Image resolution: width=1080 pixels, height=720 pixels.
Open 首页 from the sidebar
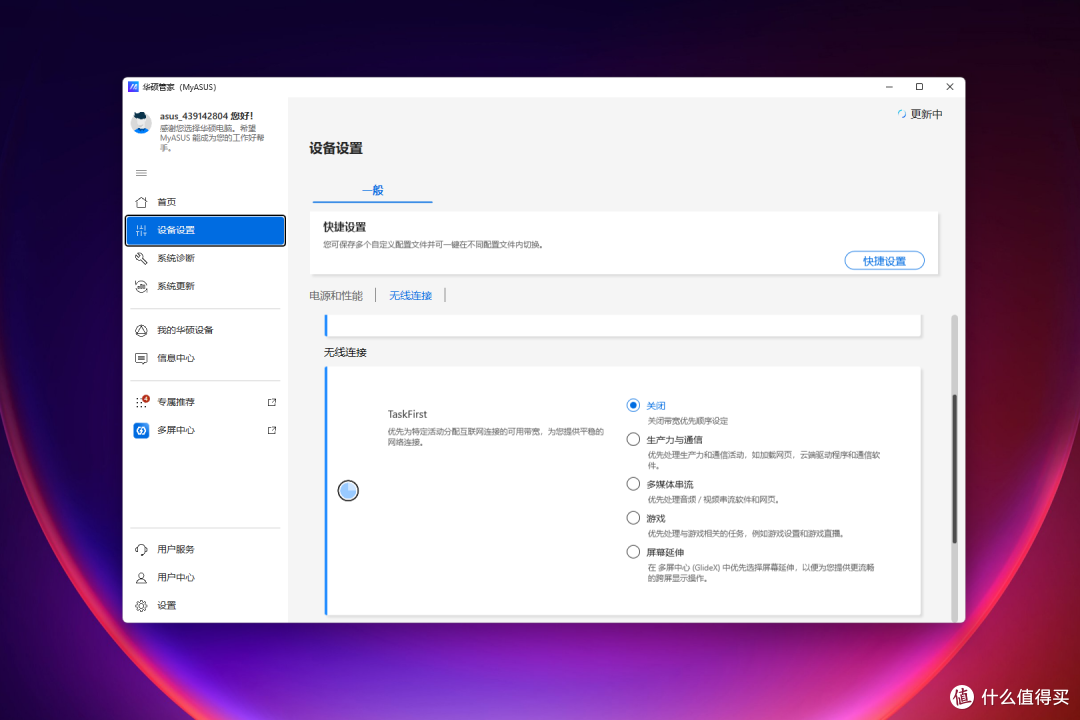(205, 202)
